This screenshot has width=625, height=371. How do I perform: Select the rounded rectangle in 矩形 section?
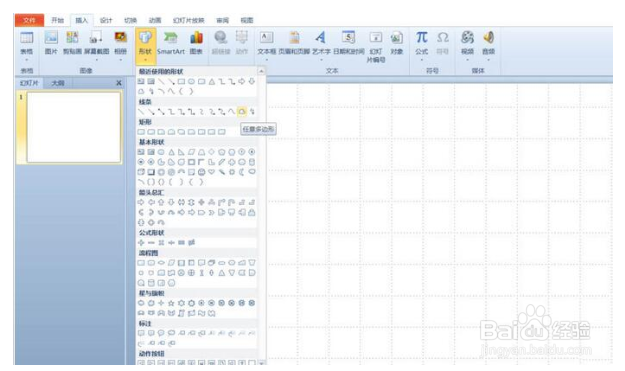click(151, 132)
